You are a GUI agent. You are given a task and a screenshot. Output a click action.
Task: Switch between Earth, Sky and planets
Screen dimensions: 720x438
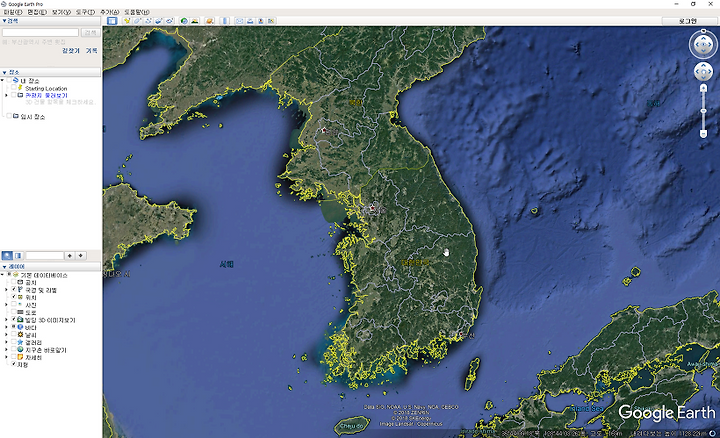(209, 21)
